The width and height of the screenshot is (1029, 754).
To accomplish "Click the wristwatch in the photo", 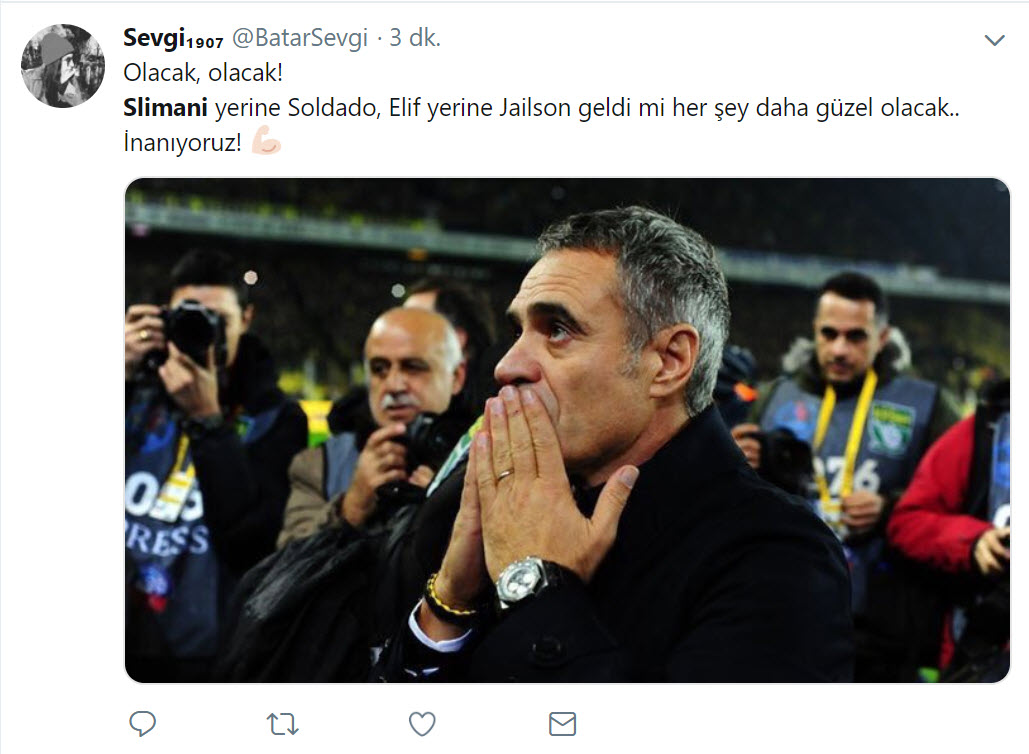I will pyautogui.click(x=520, y=580).
